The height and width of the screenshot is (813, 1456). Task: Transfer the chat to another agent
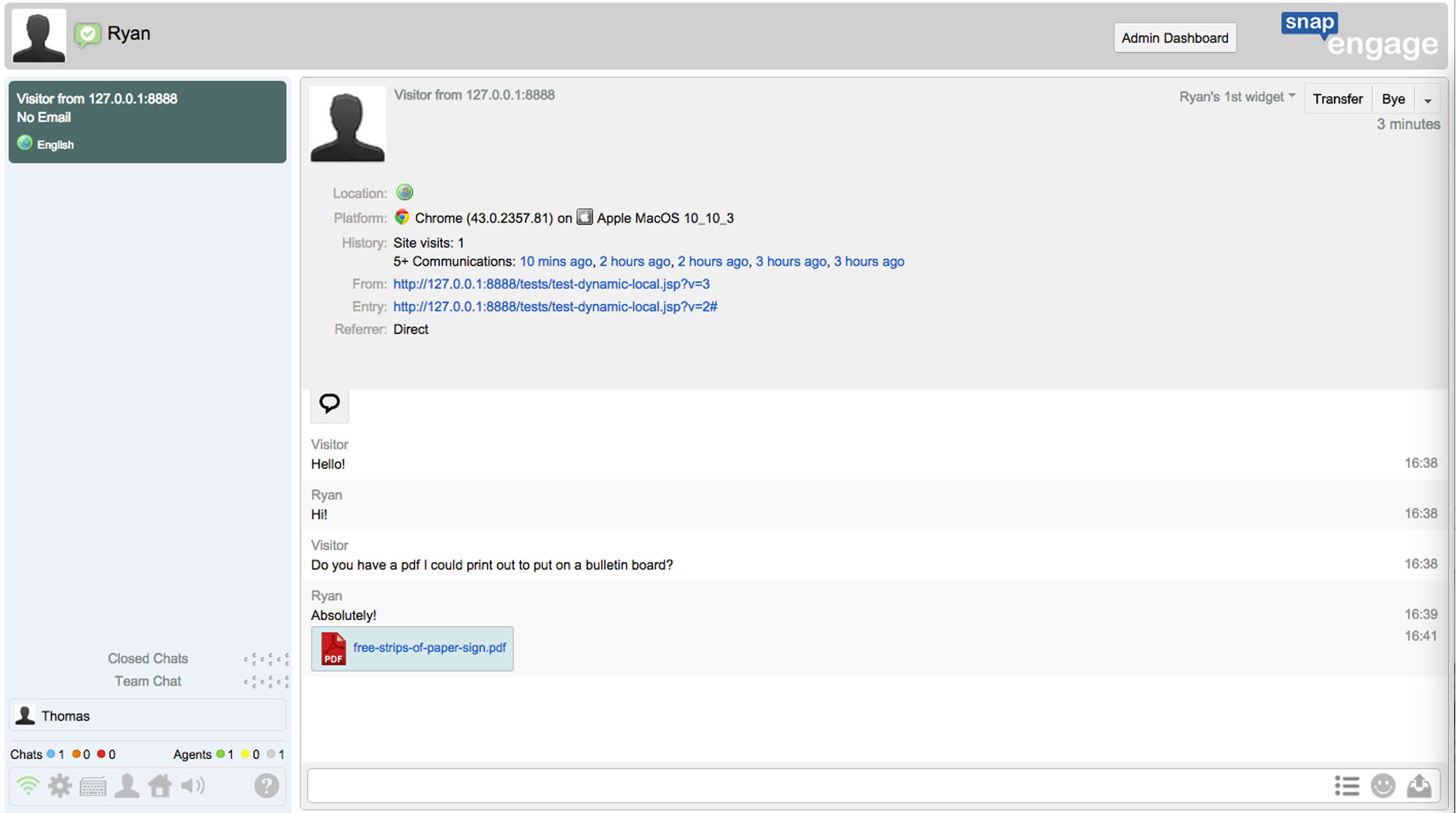(1337, 99)
